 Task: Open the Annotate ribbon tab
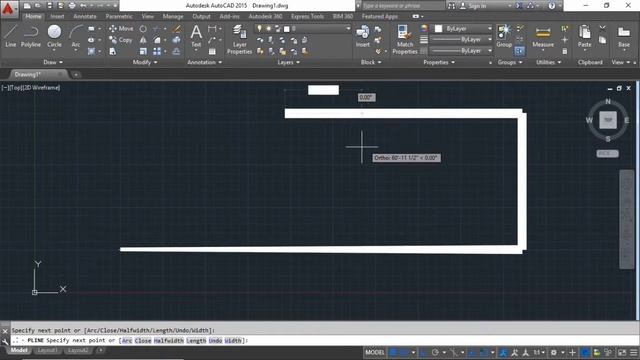[85, 16]
